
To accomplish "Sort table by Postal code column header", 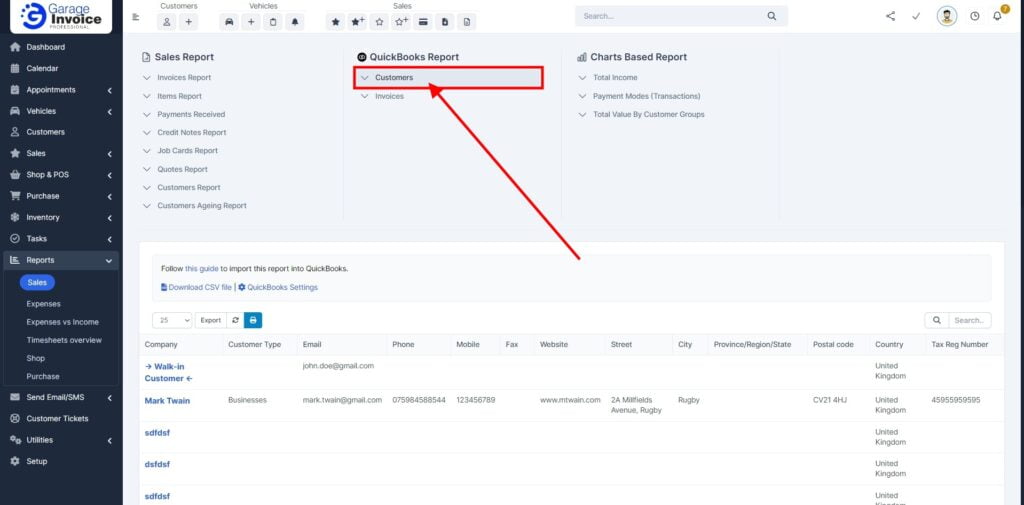I will [833, 344].
